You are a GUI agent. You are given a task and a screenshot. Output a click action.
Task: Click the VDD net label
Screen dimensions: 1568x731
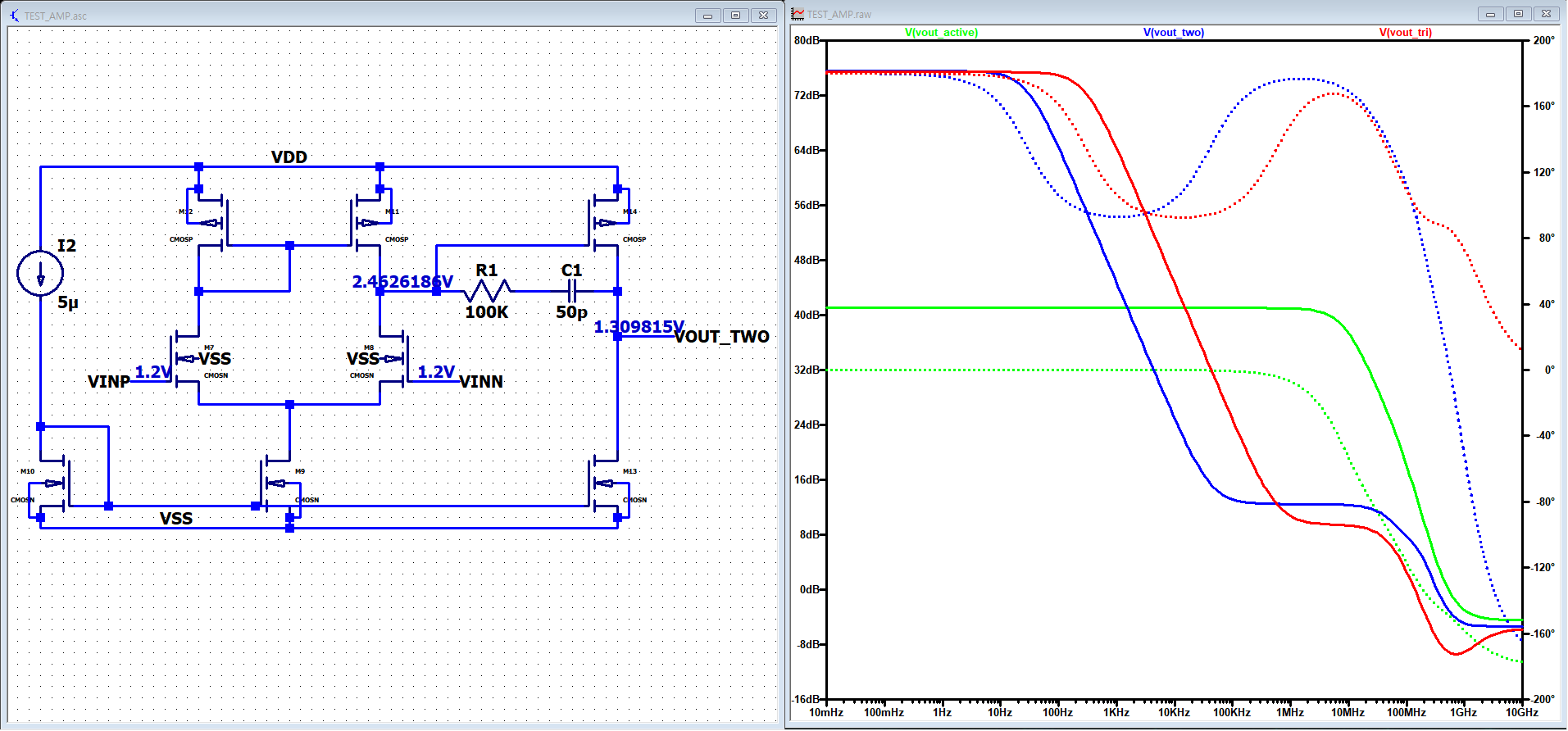click(289, 157)
